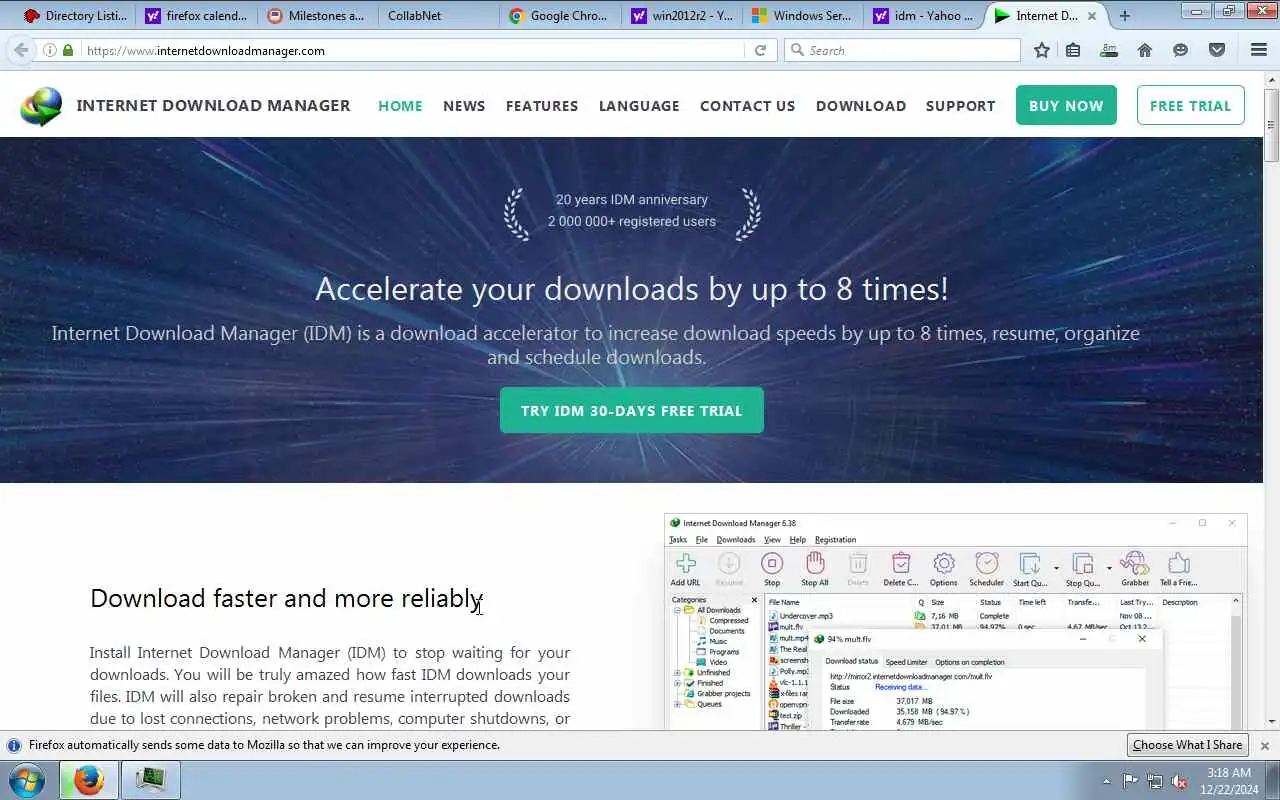This screenshot has height=800, width=1280.
Task: Click the FREE TRIAL button in header
Action: (x=1191, y=105)
